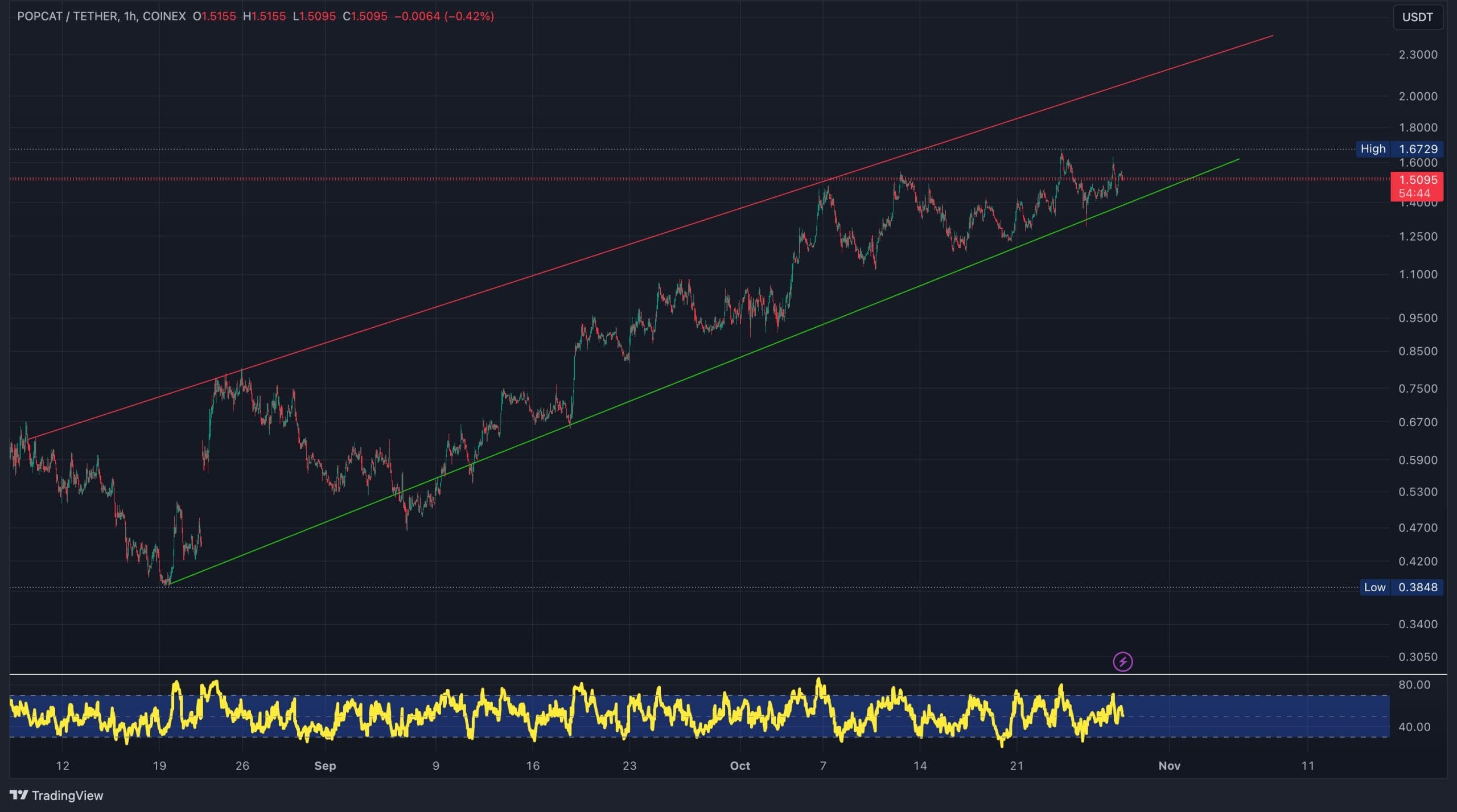Click the 0.8500 price axis value

point(1418,351)
